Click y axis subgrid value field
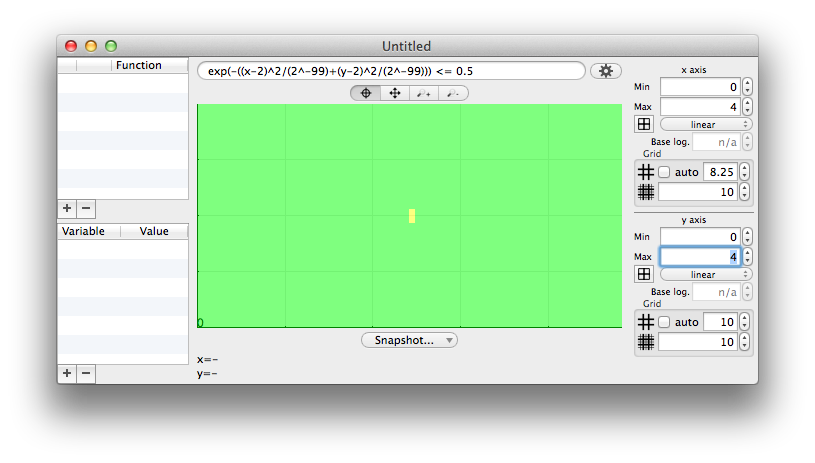Screen dimensions: 815x463 698,342
